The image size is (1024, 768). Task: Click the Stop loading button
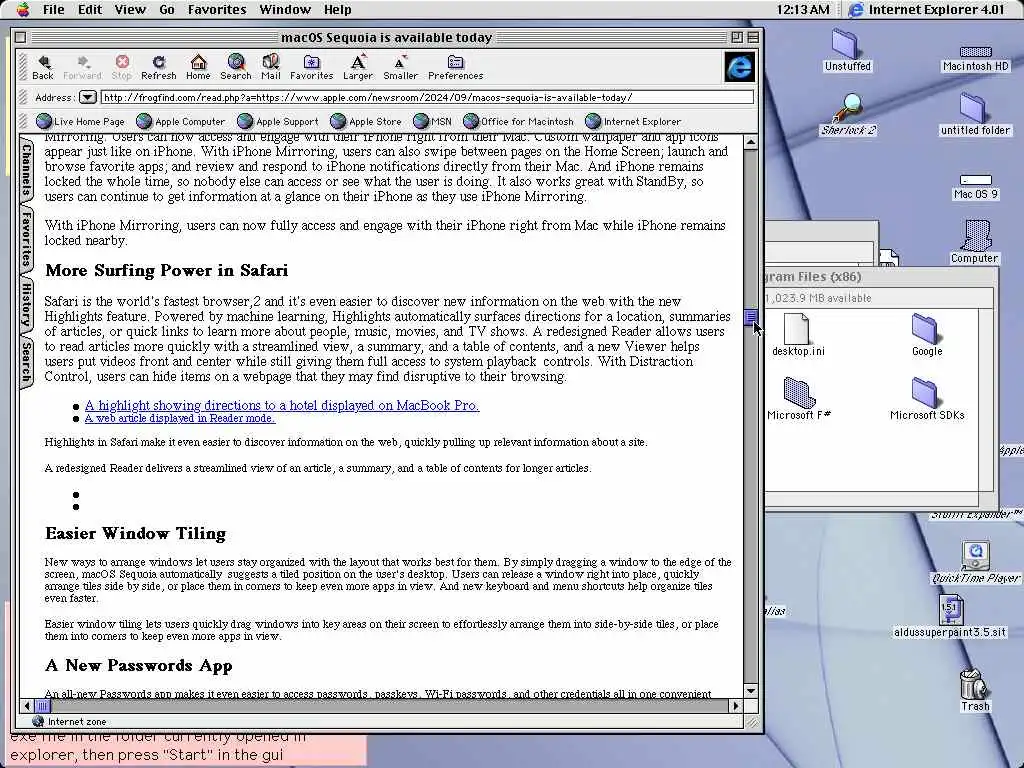click(x=121, y=67)
